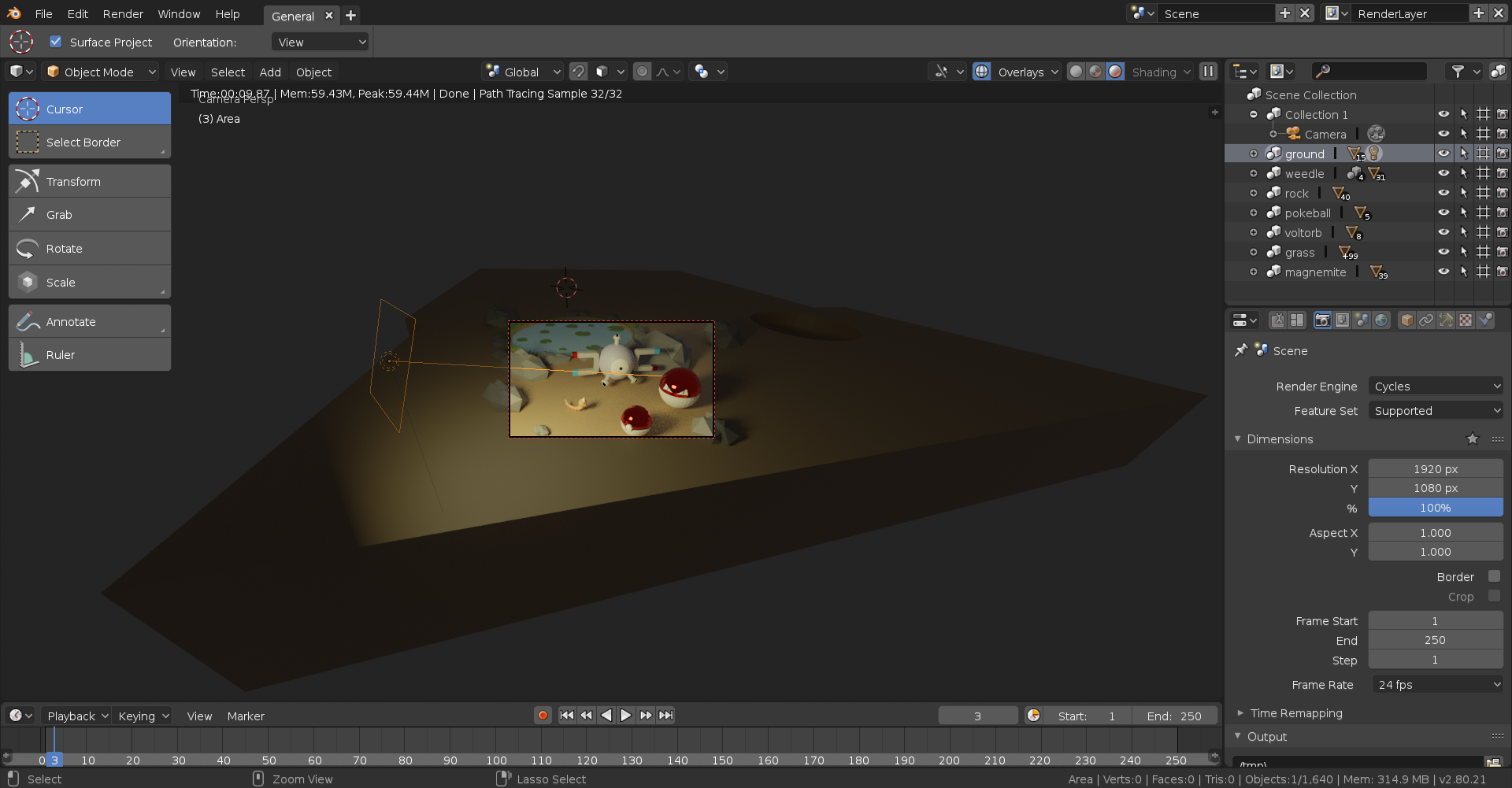Toggle the timeline preview range clock button

tap(1034, 715)
